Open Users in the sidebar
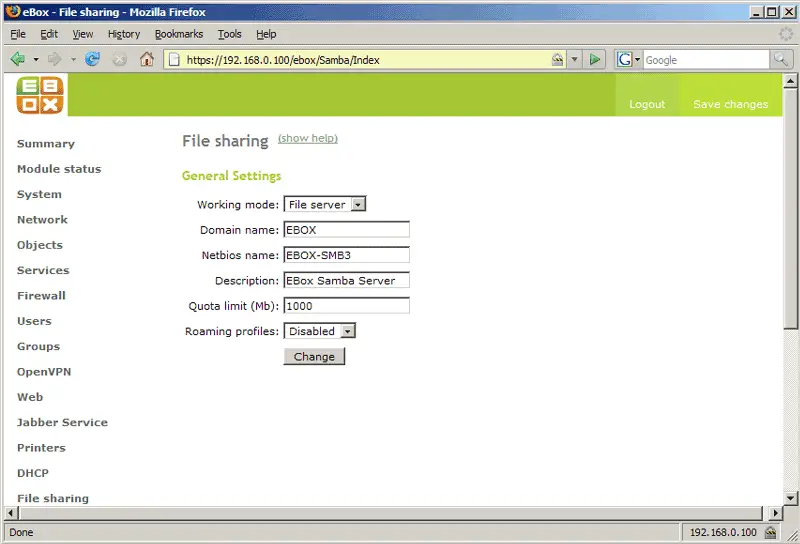 [x=34, y=321]
